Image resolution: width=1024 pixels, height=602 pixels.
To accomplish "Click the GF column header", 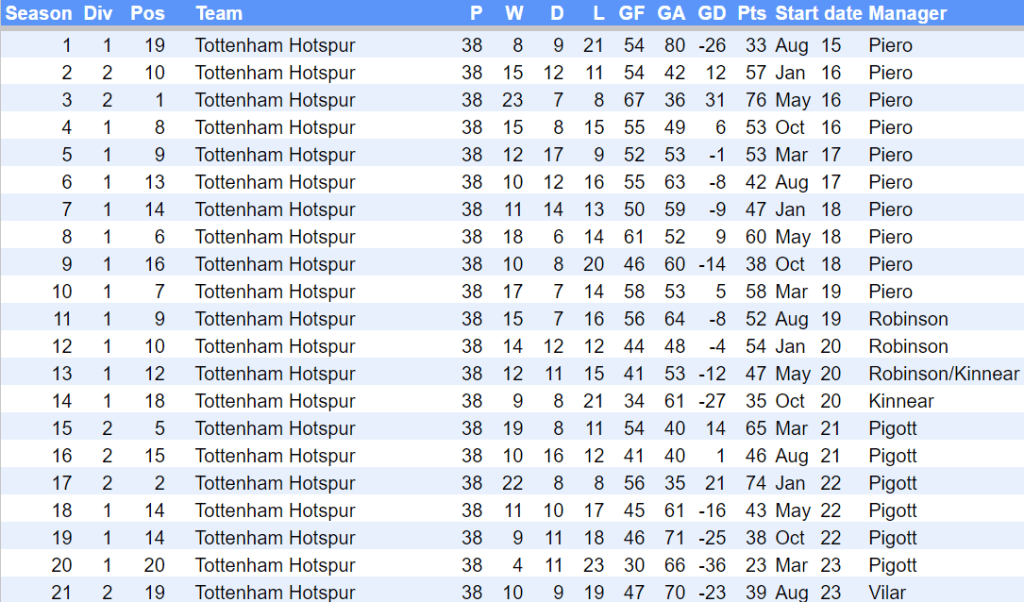I will (x=632, y=14).
